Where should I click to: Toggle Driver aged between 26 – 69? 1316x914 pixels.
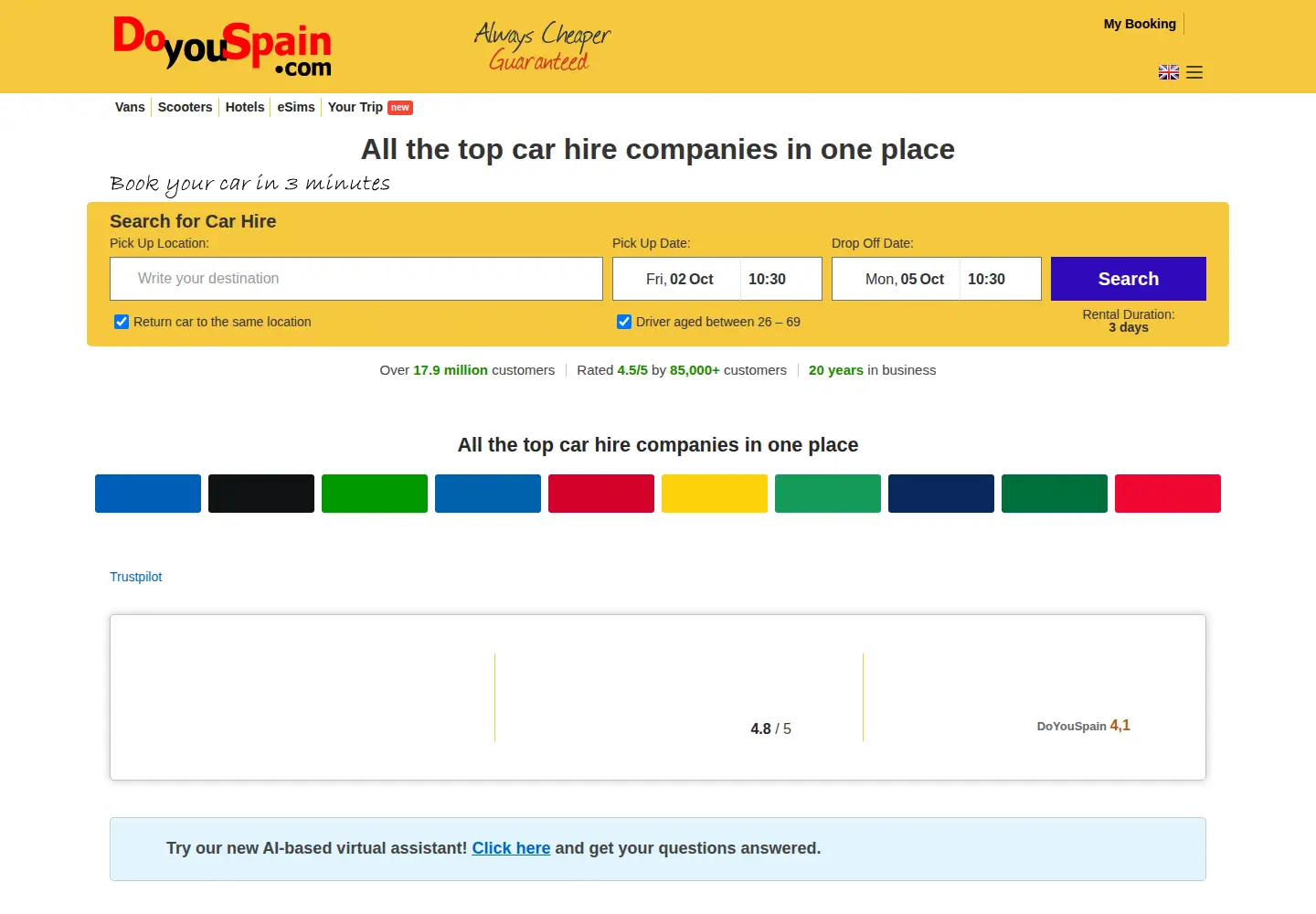[624, 322]
